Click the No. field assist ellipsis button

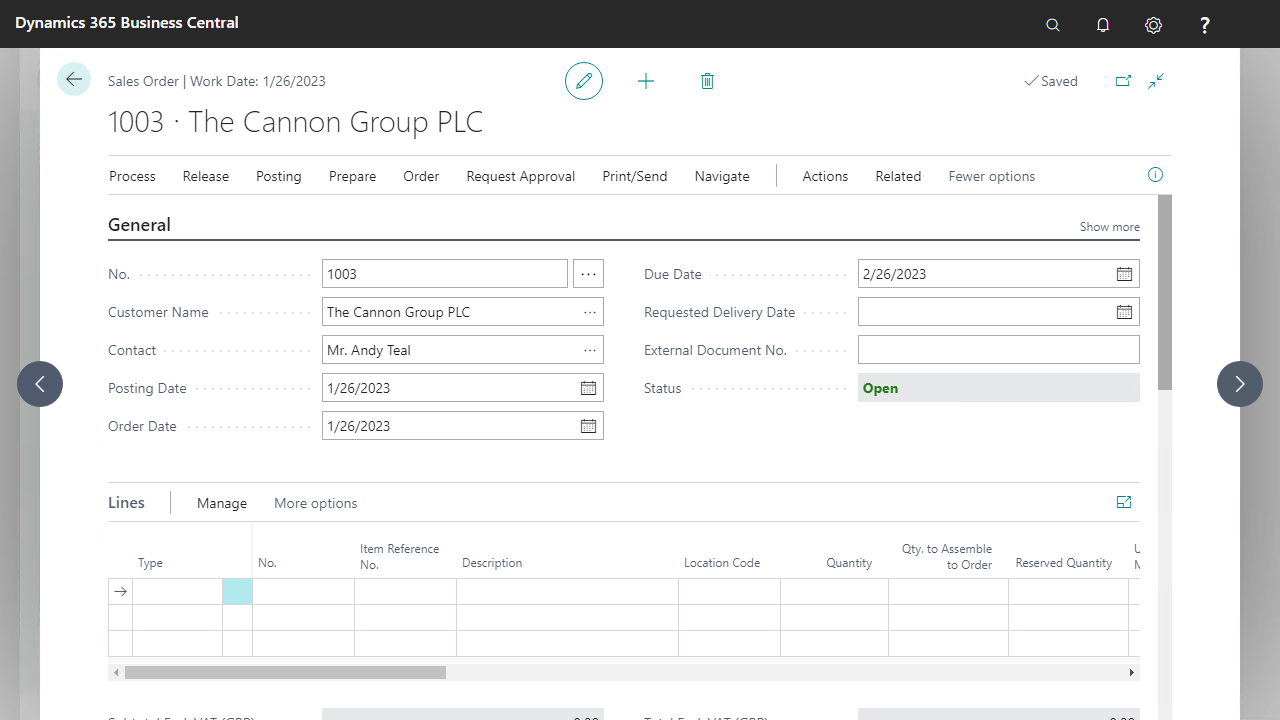coord(588,274)
